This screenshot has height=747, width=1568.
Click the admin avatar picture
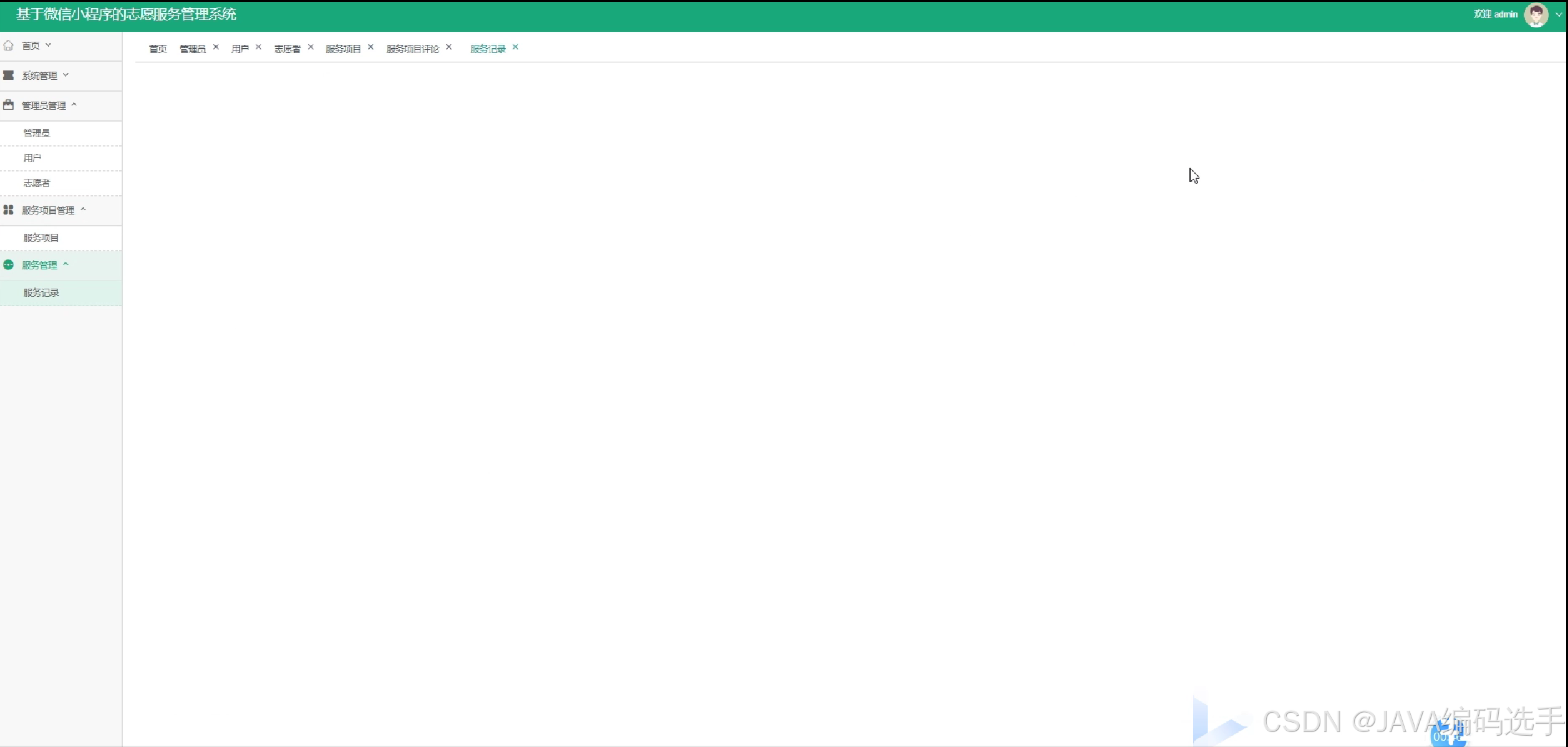[1536, 14]
